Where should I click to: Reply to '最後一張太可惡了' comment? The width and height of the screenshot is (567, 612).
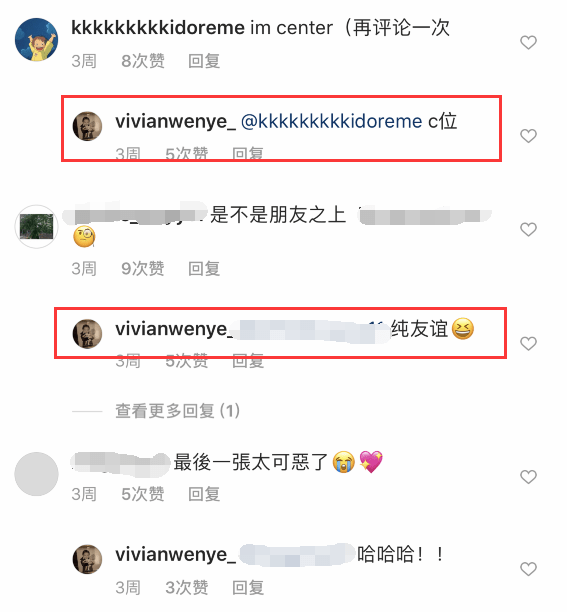point(204,494)
